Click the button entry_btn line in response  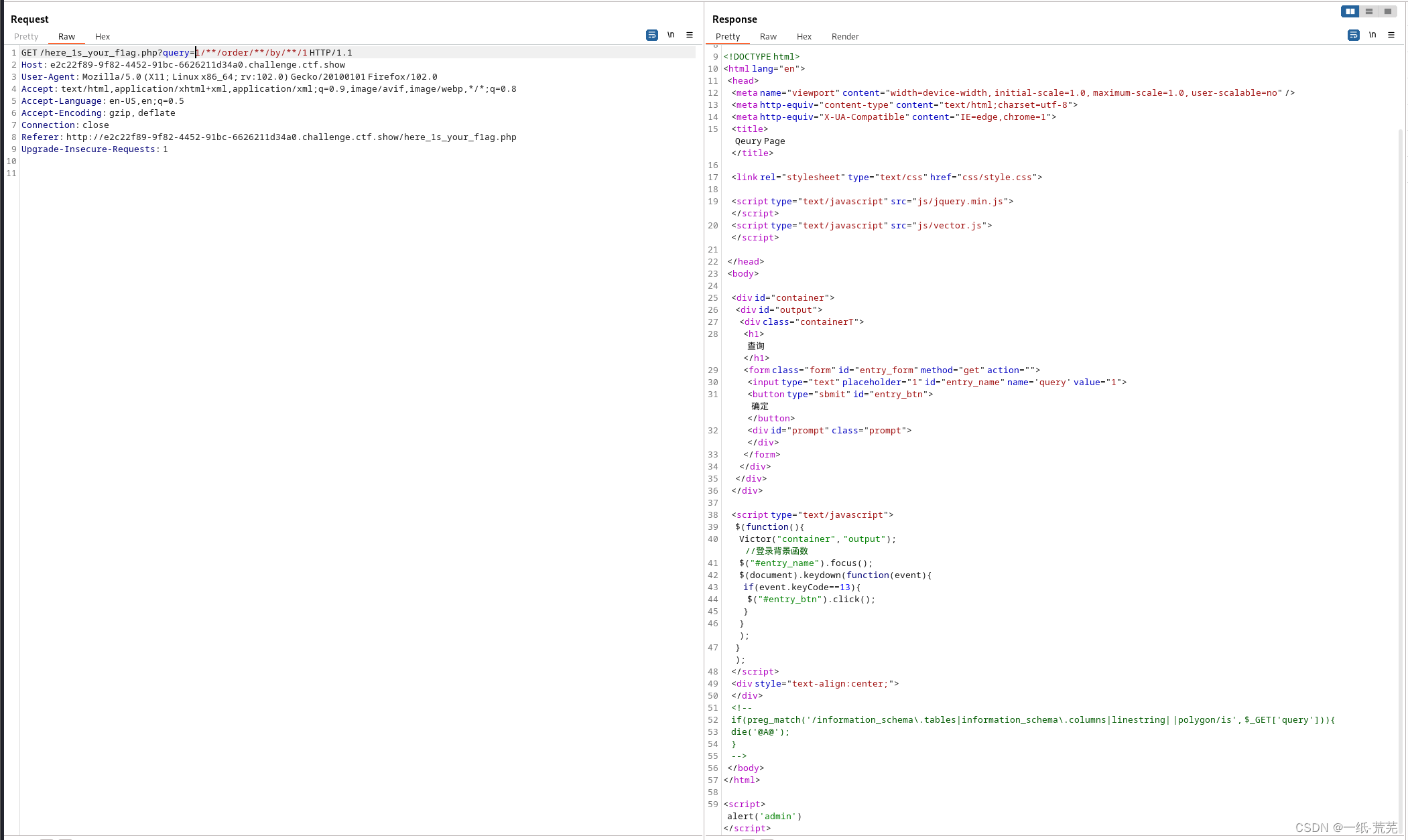click(x=840, y=395)
